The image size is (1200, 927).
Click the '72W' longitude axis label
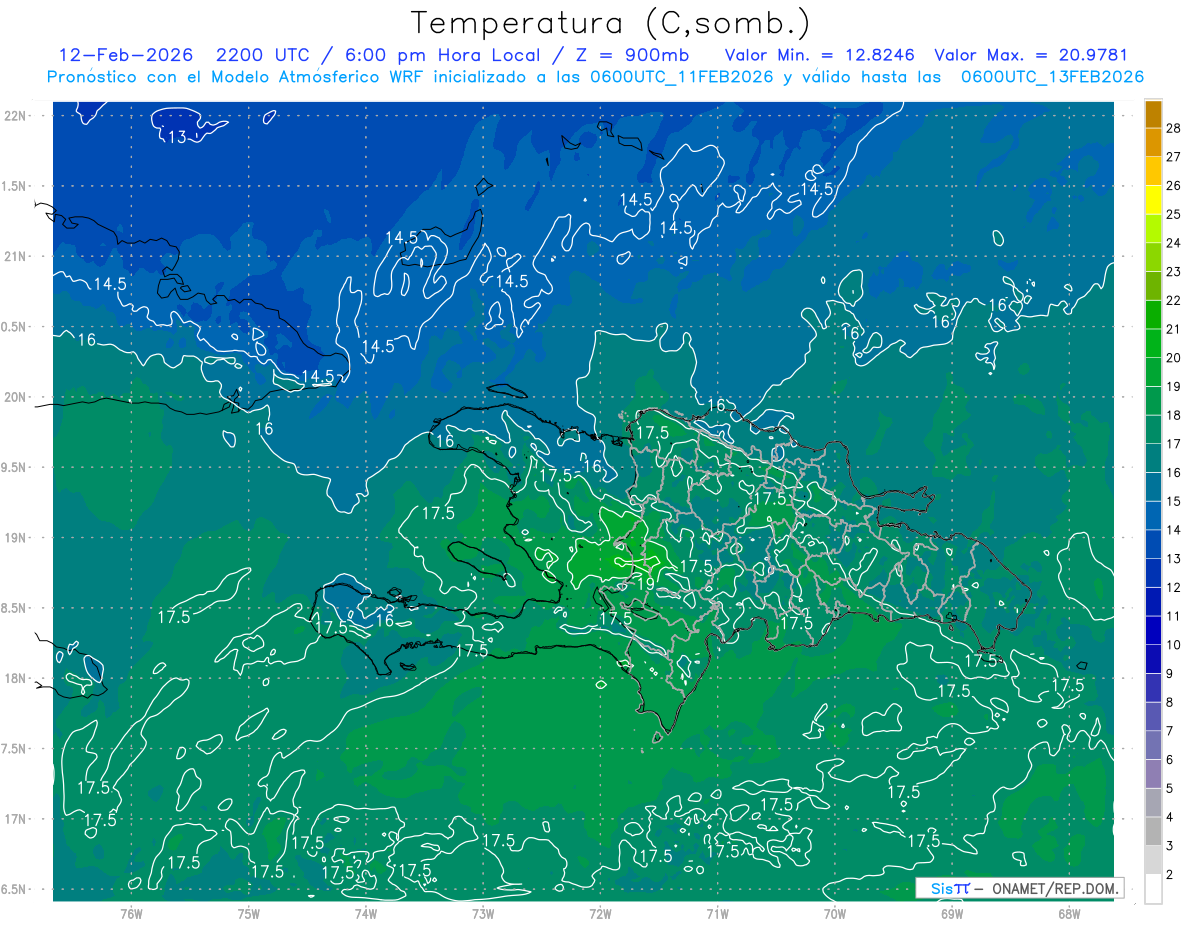click(x=600, y=914)
